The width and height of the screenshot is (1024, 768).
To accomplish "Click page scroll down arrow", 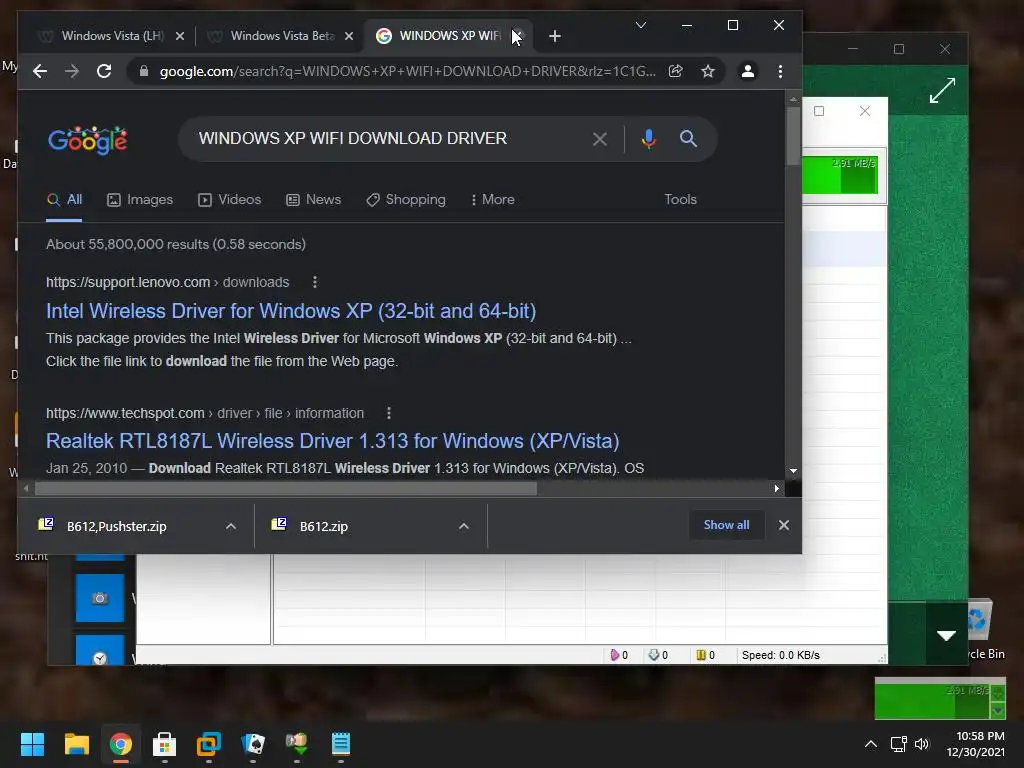I will (x=793, y=471).
